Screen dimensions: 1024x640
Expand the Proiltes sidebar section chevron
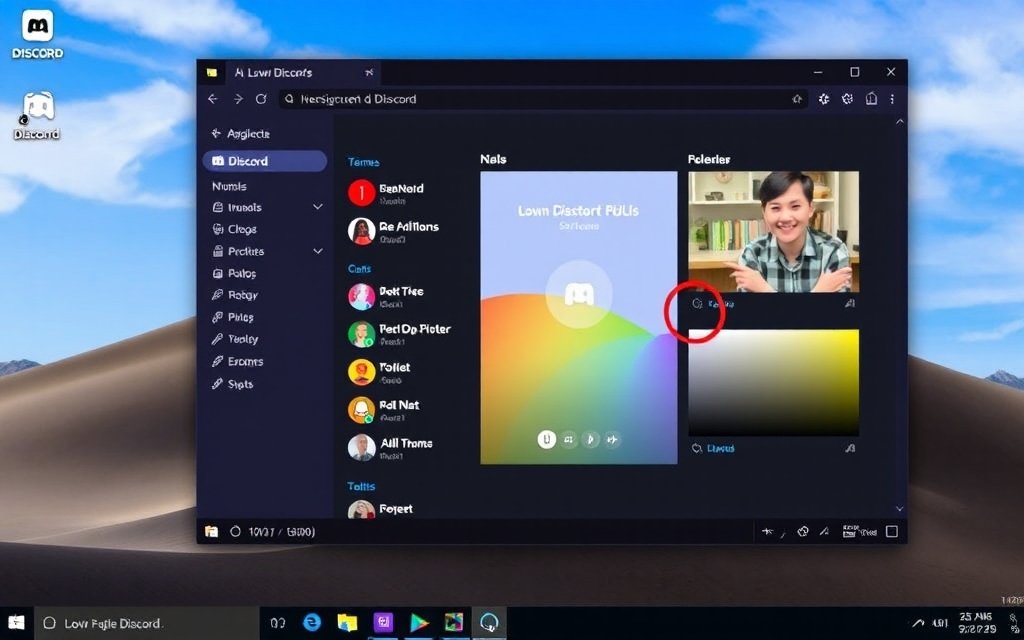(x=318, y=251)
